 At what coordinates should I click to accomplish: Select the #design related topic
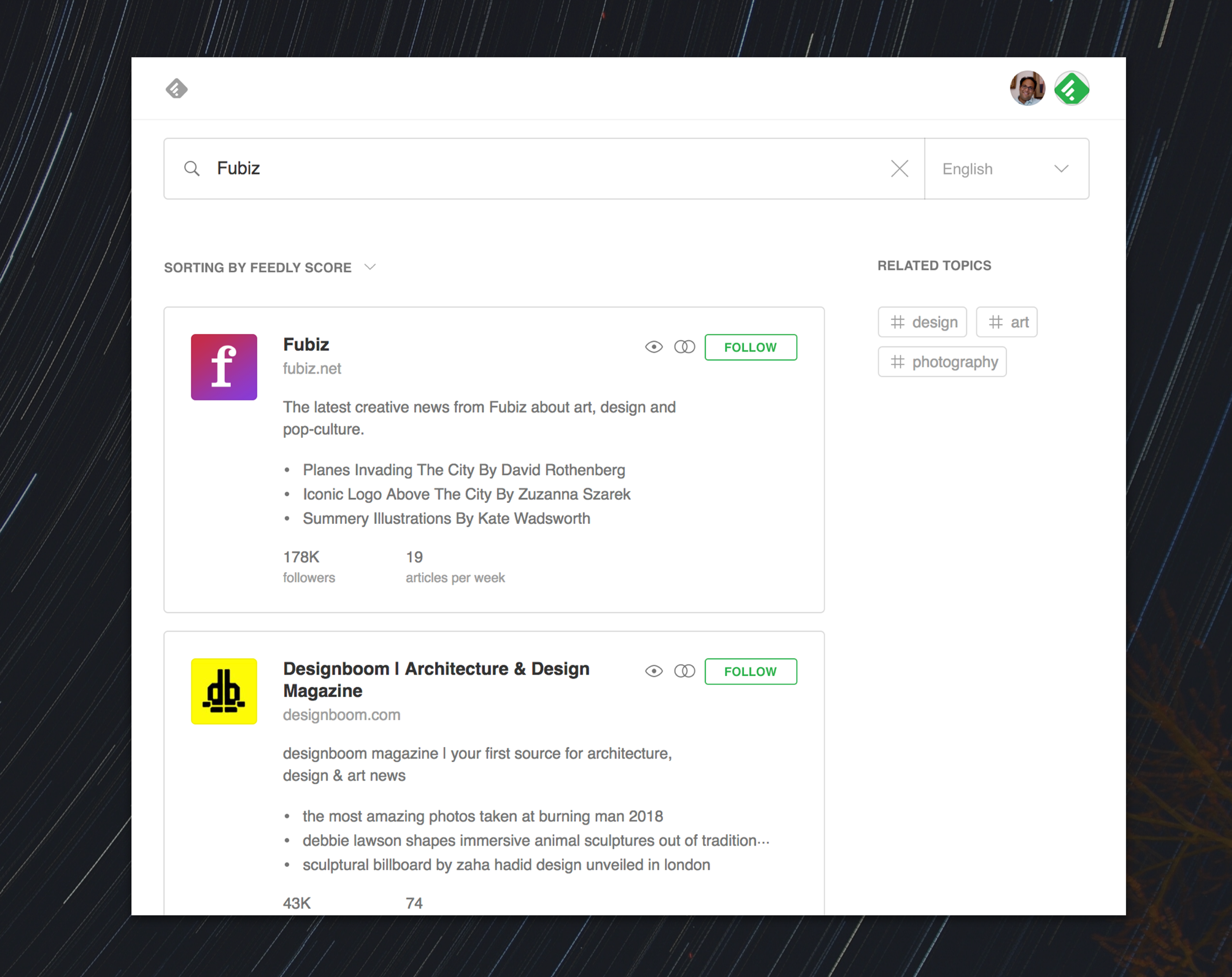[x=922, y=322]
